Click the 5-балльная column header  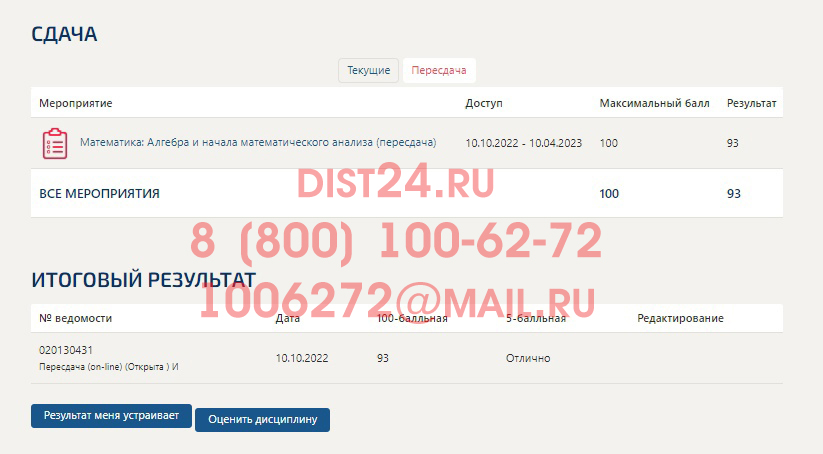pos(536,318)
